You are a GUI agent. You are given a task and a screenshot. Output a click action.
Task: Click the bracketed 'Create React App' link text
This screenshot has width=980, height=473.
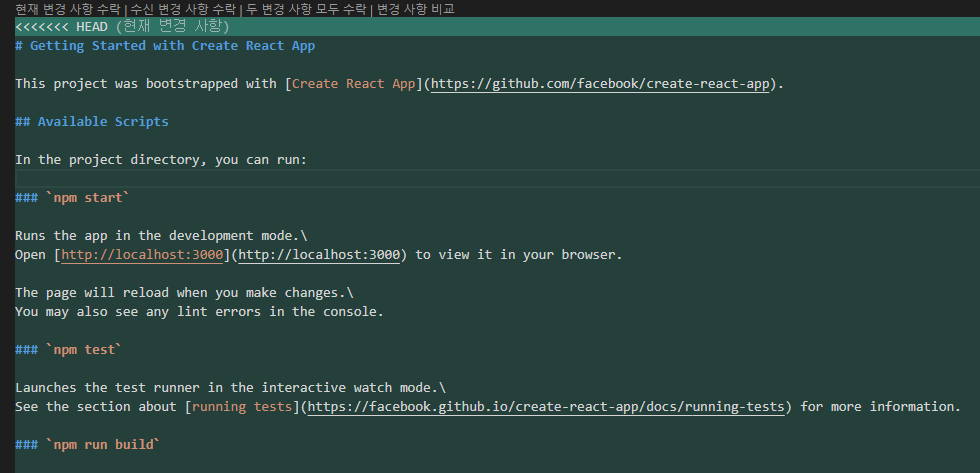[354, 84]
